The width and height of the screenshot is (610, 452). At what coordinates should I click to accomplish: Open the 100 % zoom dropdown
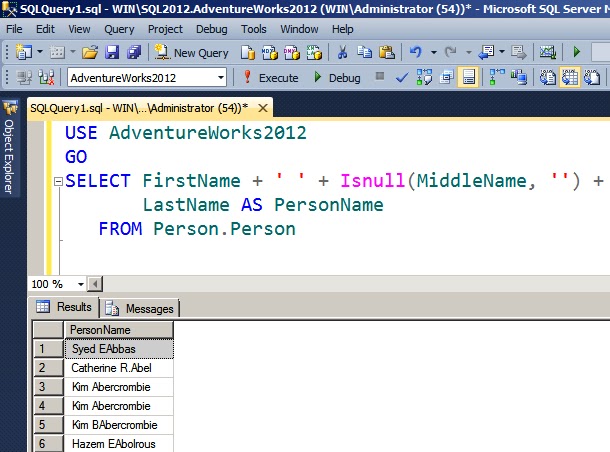point(81,284)
